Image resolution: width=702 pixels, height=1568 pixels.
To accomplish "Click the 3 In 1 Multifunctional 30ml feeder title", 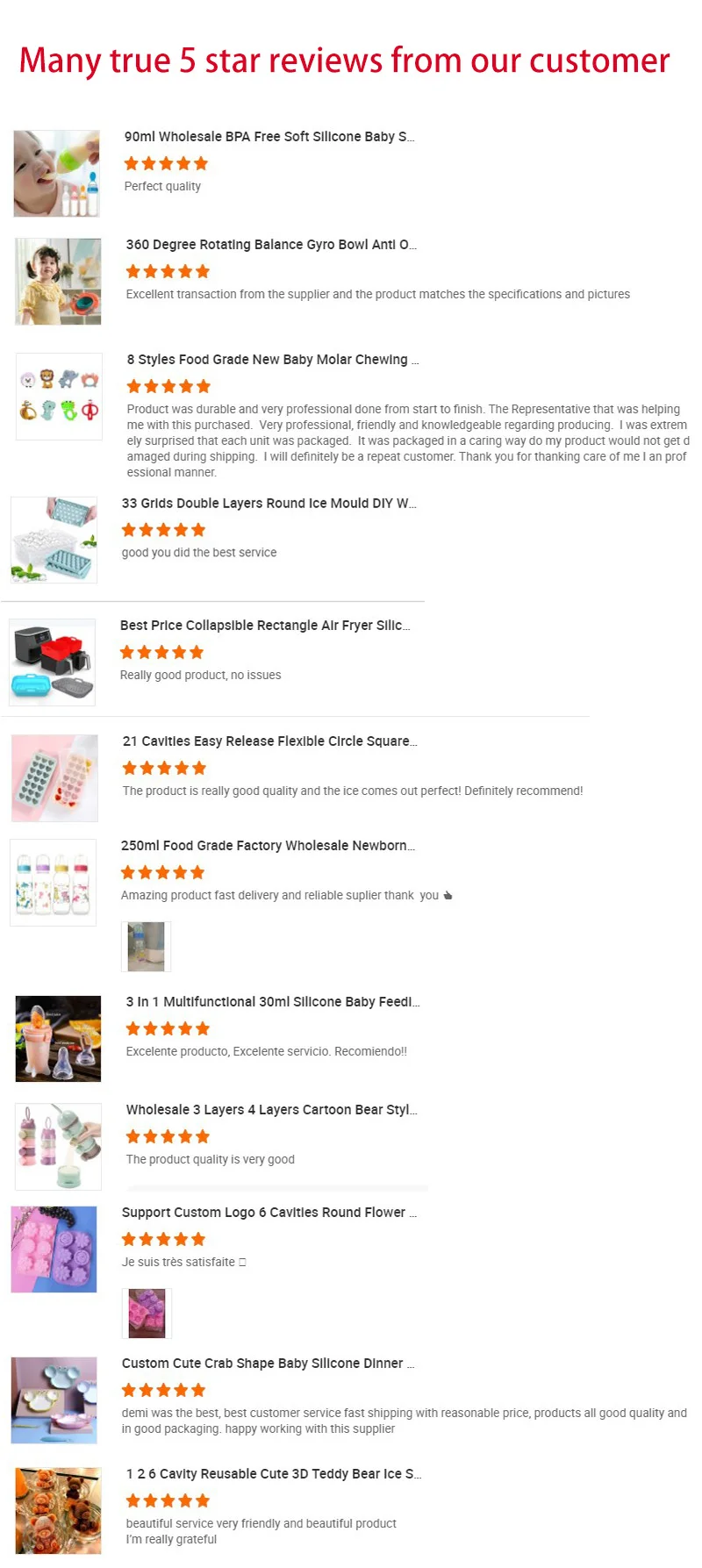I will [x=273, y=1002].
